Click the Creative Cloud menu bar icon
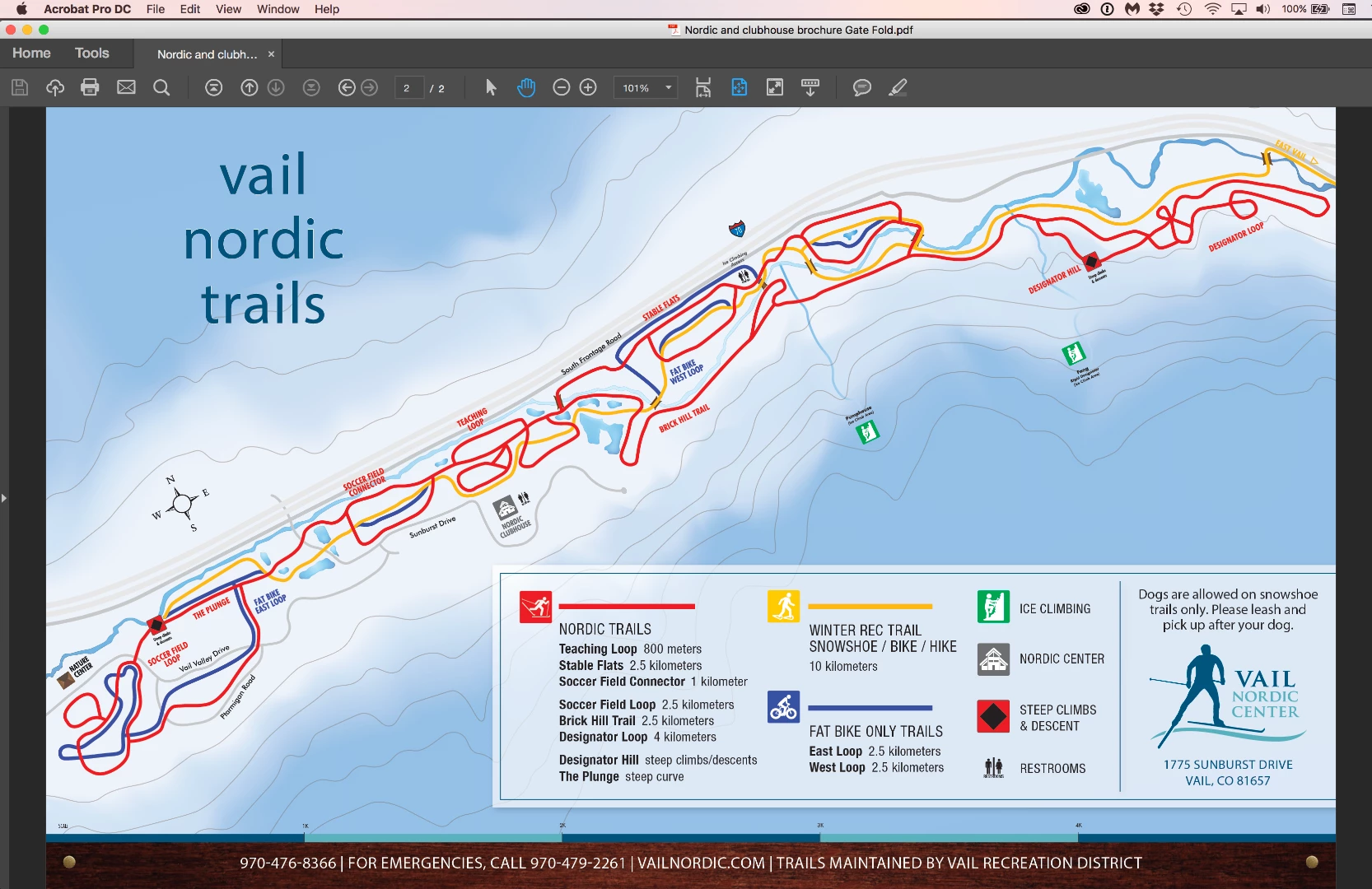The width and height of the screenshot is (1372, 889). pos(1082,9)
